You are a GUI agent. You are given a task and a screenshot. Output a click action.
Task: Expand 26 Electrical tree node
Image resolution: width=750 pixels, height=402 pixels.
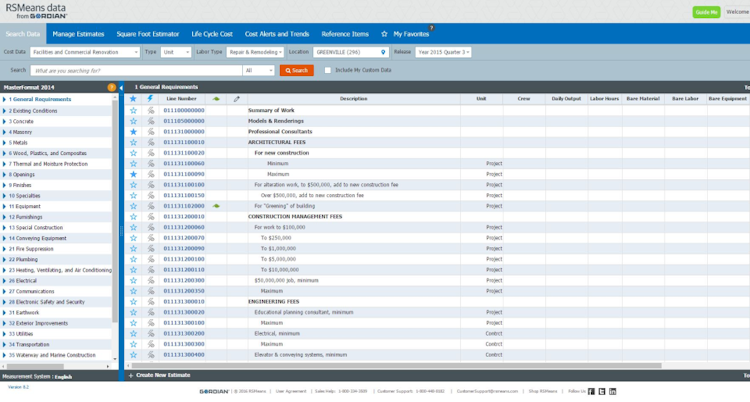pyautogui.click(x=4, y=281)
